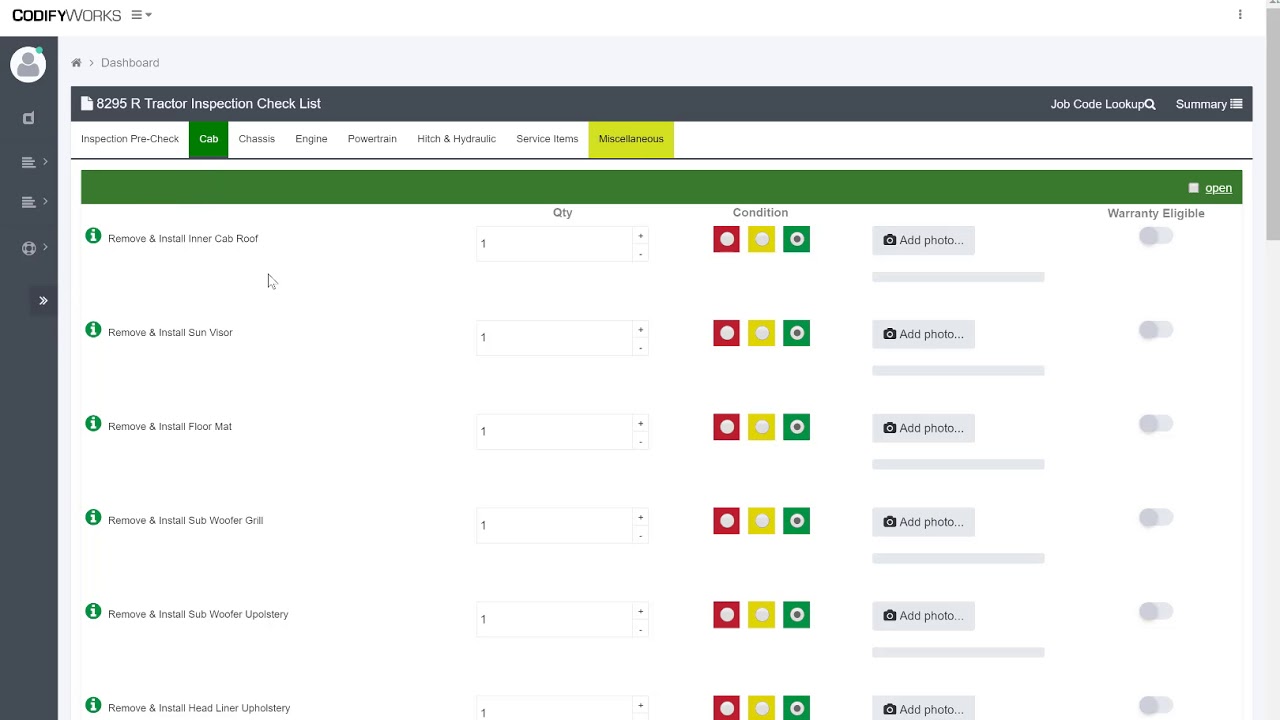
Task: Open the globe icon in sidebar
Action: [29, 248]
